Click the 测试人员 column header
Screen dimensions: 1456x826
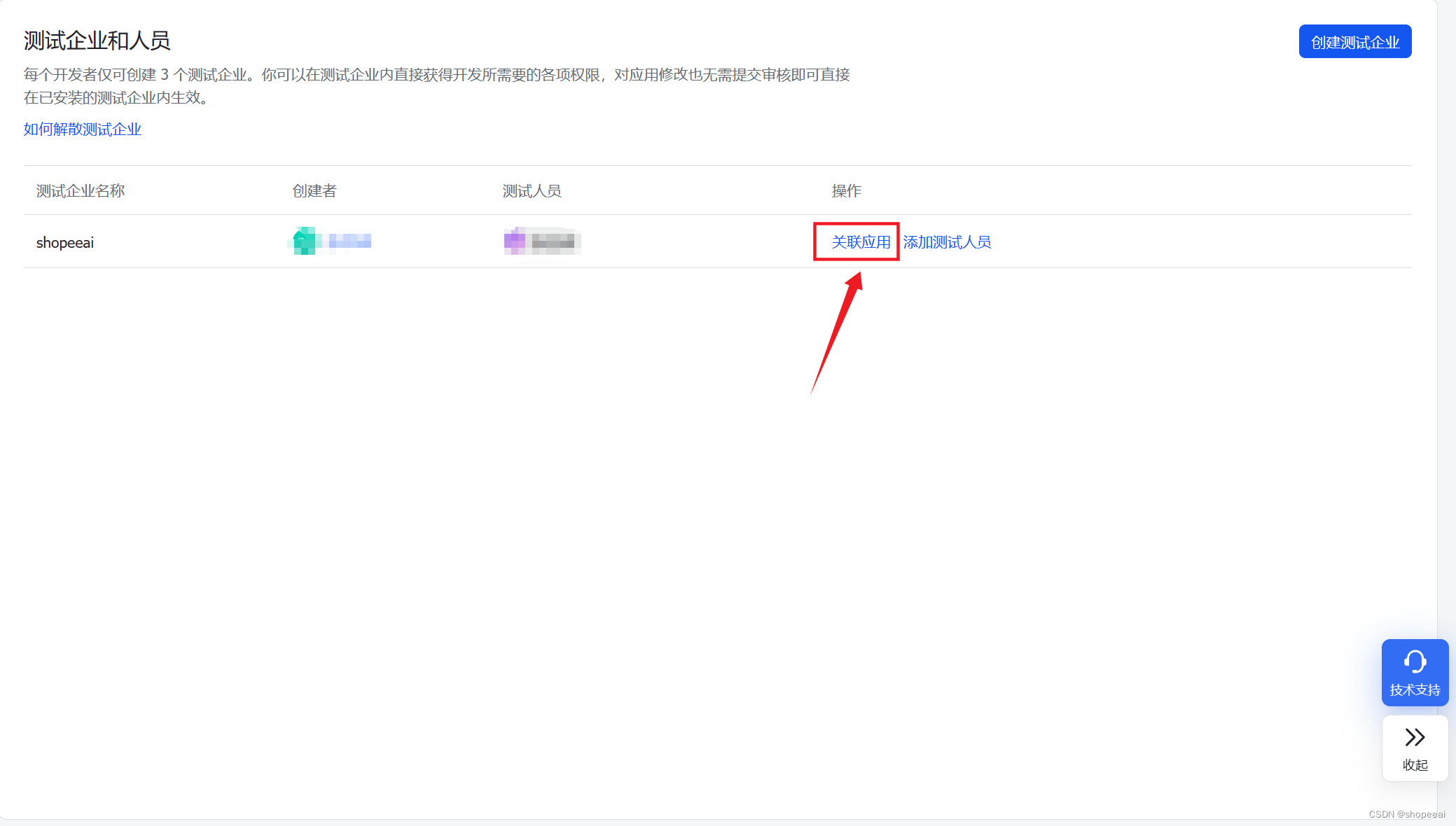click(x=532, y=191)
